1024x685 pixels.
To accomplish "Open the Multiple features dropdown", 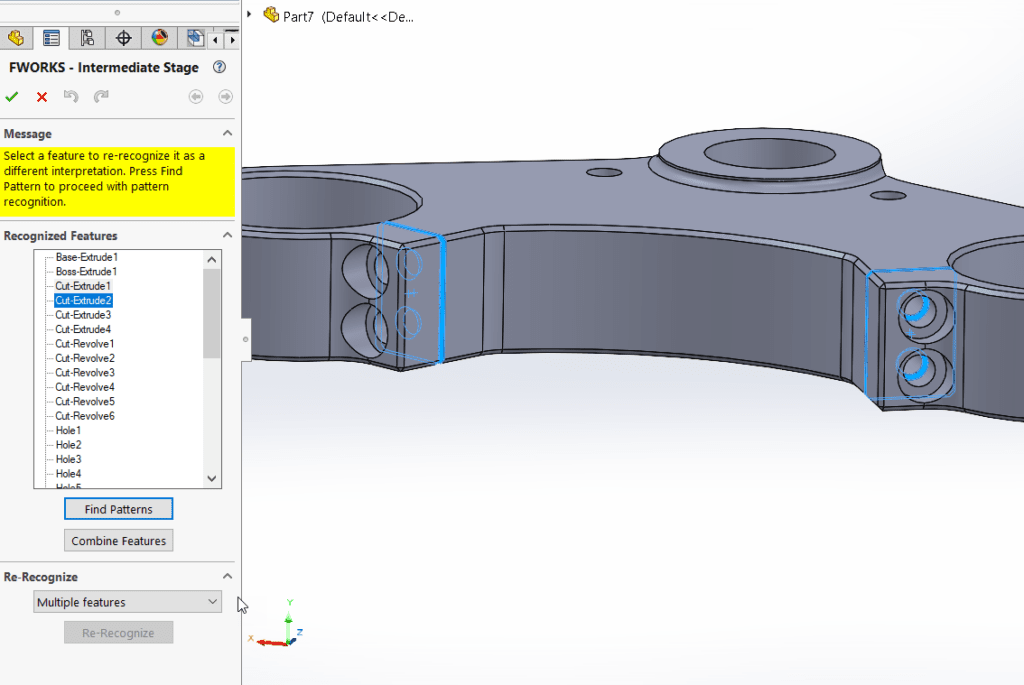I will pyautogui.click(x=127, y=602).
